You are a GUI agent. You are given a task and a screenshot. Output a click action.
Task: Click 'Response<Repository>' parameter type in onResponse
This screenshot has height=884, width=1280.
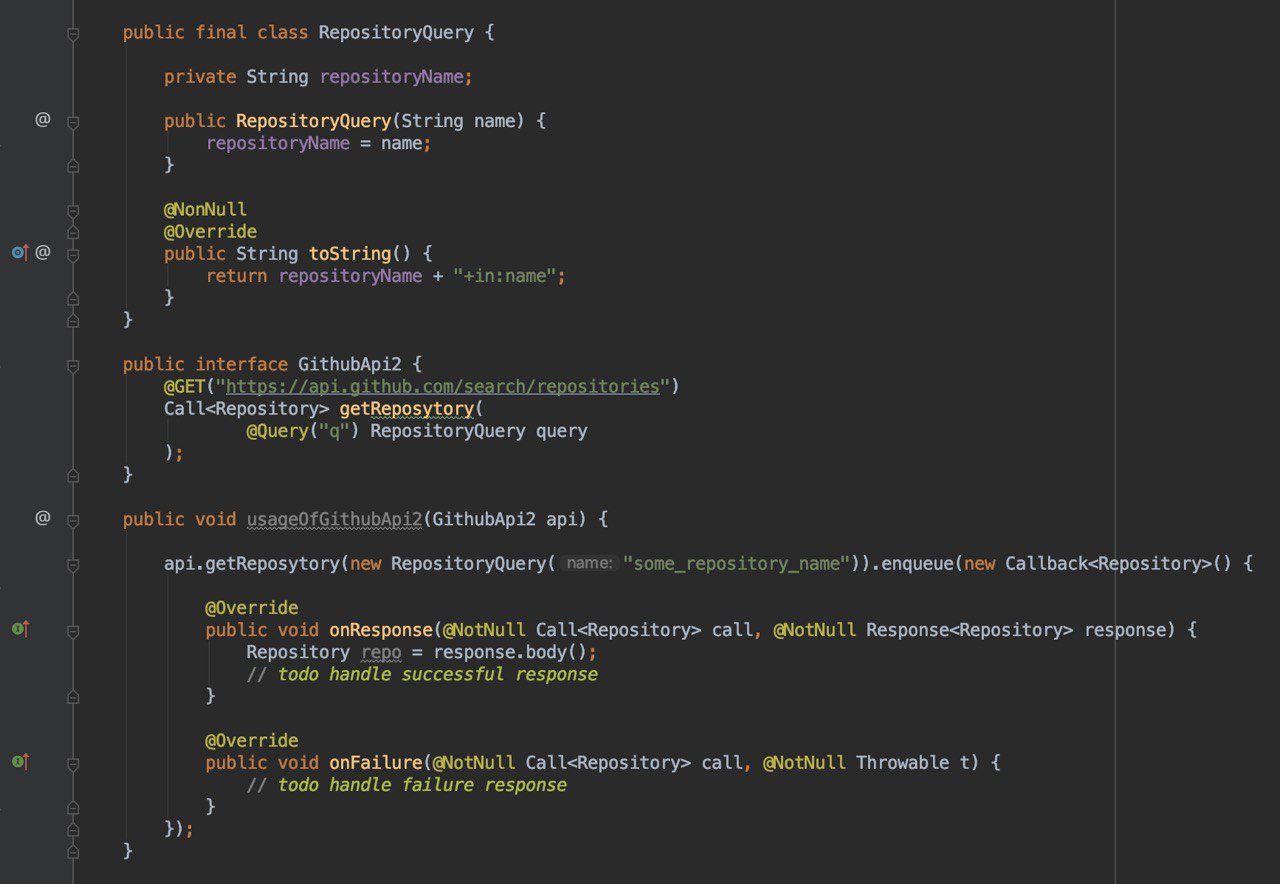[x=970, y=630]
